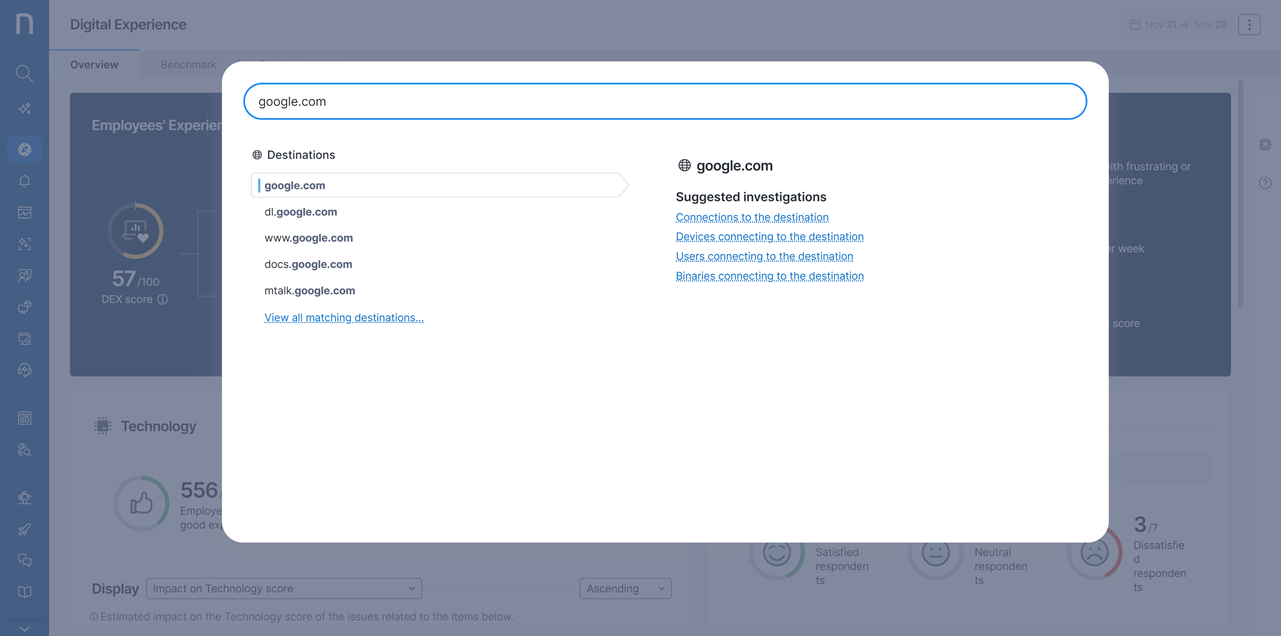The width and height of the screenshot is (1281, 636).
Task: Open the sparkle AI assistant icon
Action: pos(24,109)
